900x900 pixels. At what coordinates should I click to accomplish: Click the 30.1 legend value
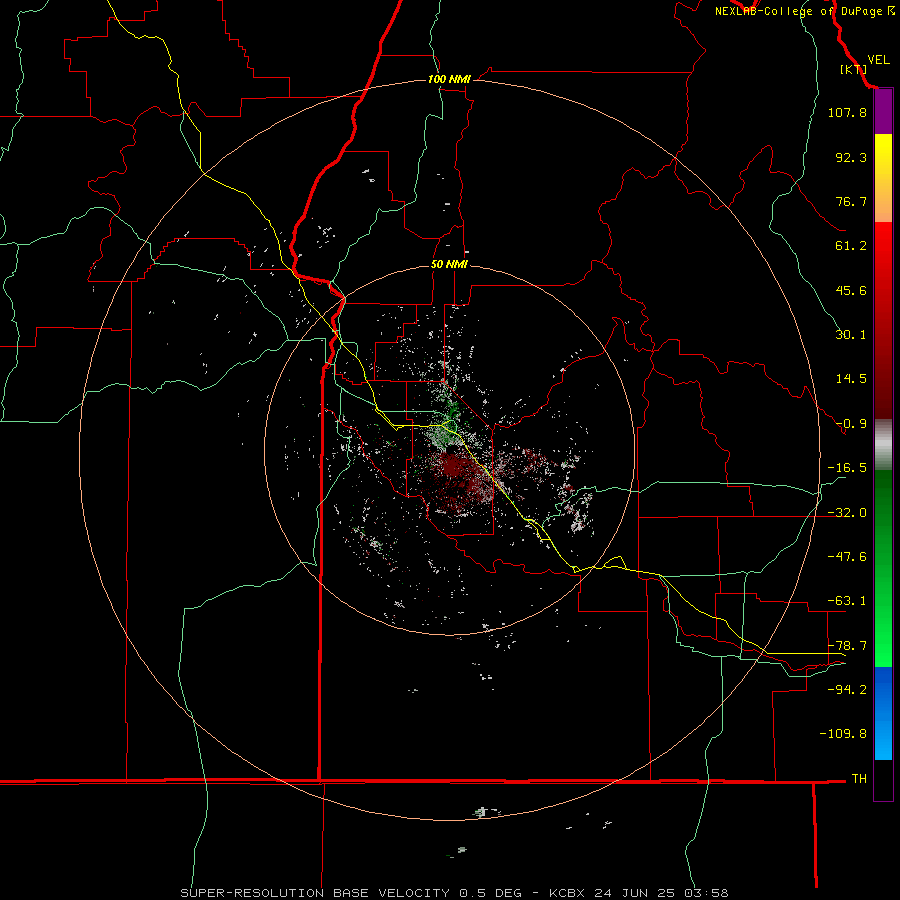coord(851,335)
